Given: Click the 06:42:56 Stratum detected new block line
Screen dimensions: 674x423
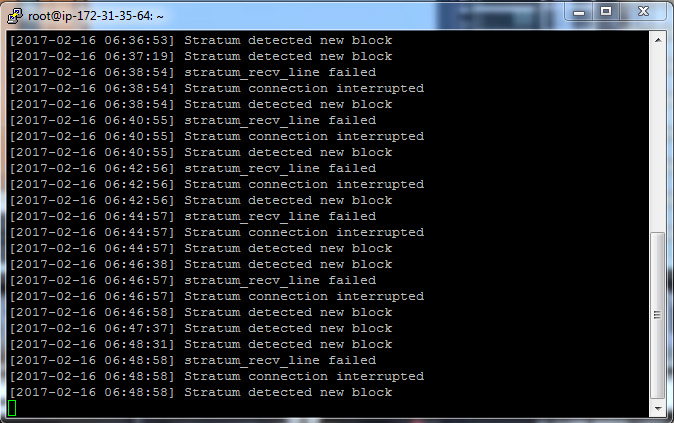Looking at the screenshot, I should 200,200.
